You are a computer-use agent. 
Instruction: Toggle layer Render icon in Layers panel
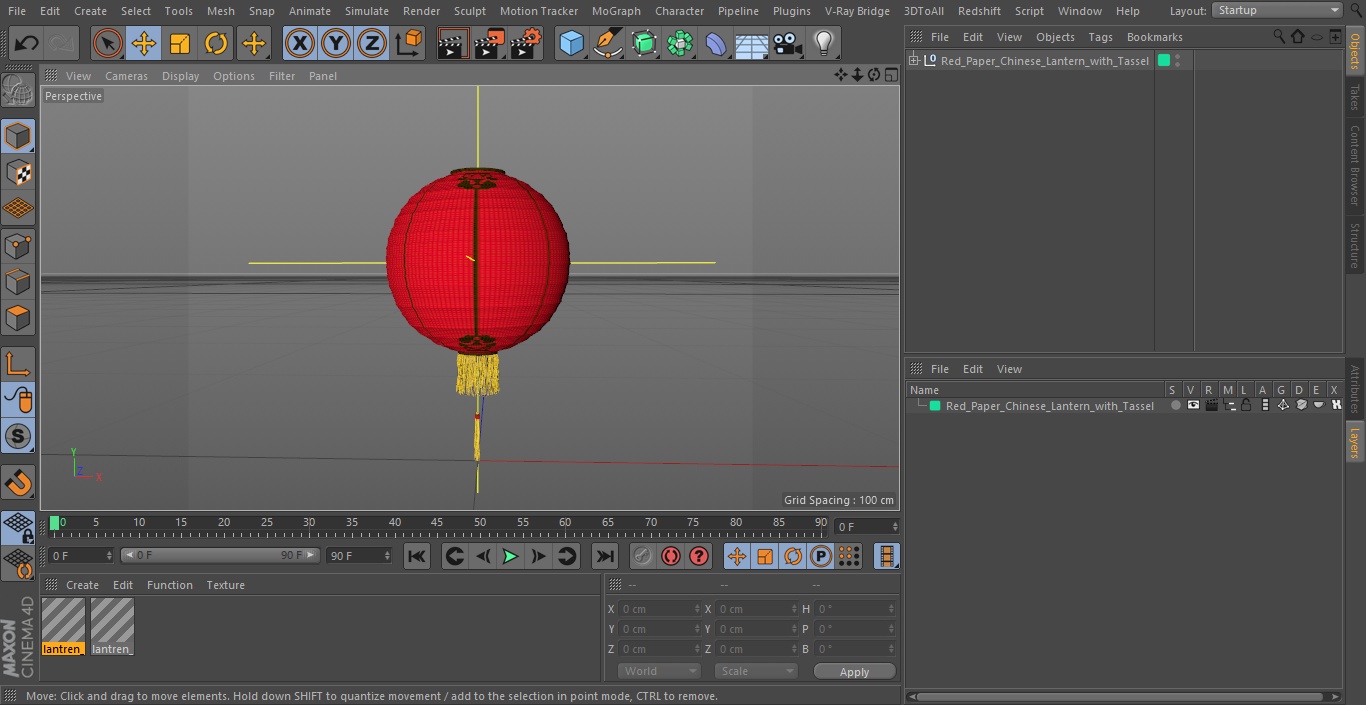point(1211,405)
